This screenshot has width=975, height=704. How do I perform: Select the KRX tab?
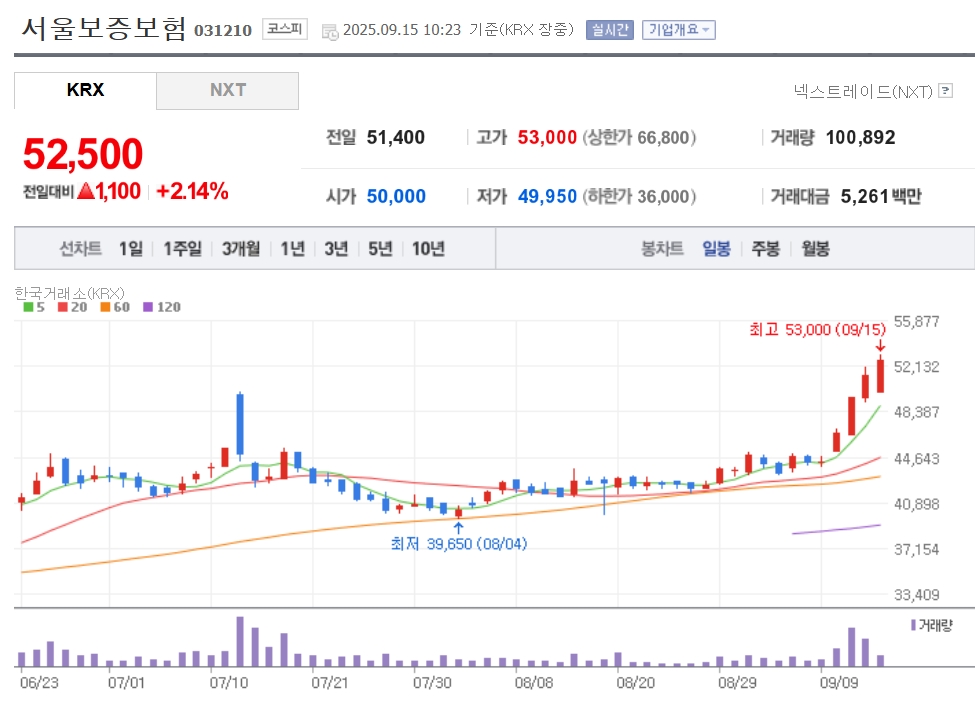tap(85, 90)
